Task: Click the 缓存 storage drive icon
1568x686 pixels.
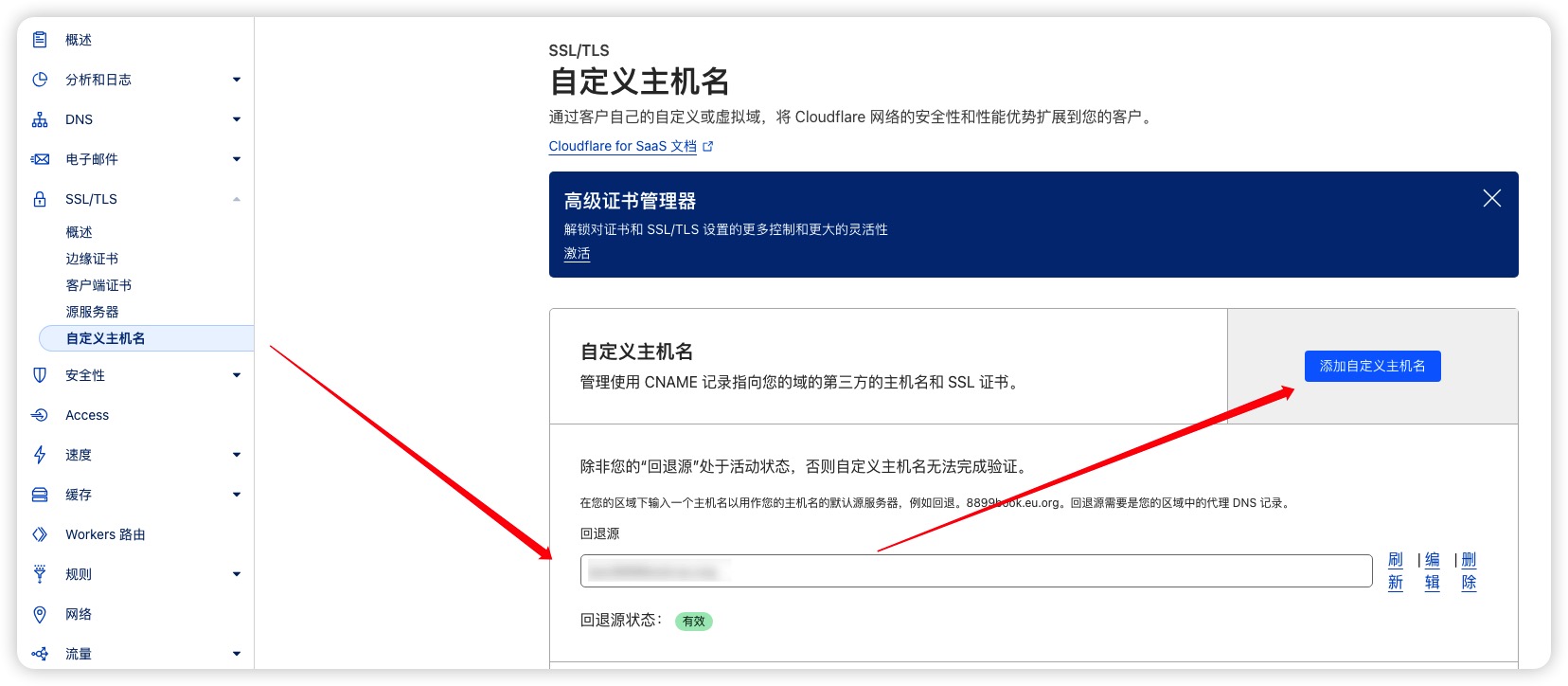Action: point(40,495)
